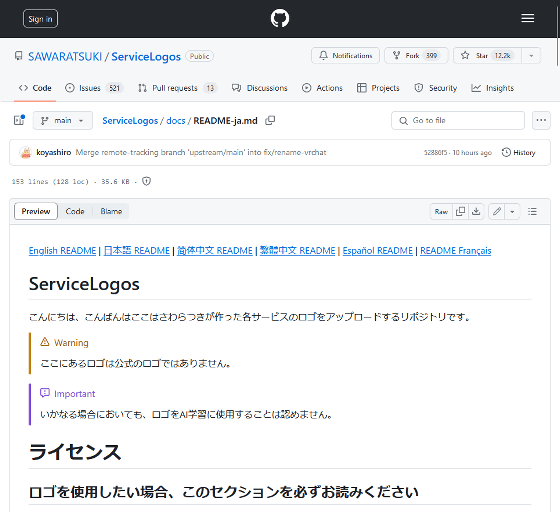The width and height of the screenshot is (560, 512).
Task: Expand more edit options dropdown
Action: (512, 212)
